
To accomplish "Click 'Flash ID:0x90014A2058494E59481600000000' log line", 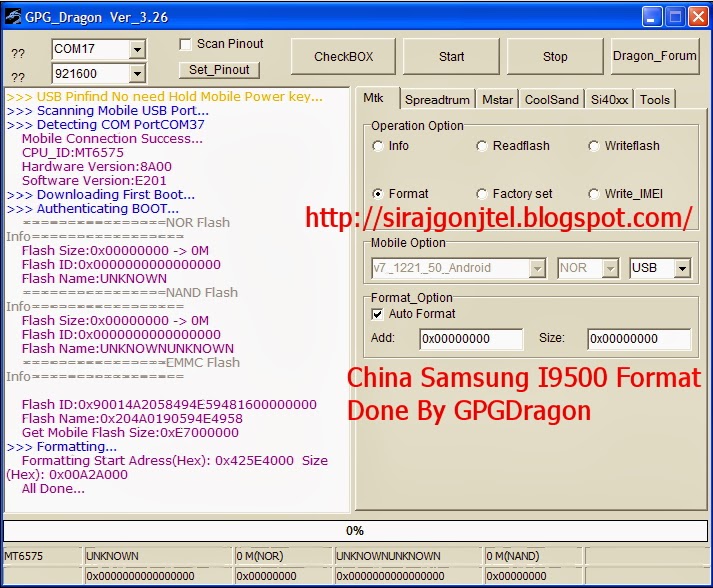I will pos(169,405).
